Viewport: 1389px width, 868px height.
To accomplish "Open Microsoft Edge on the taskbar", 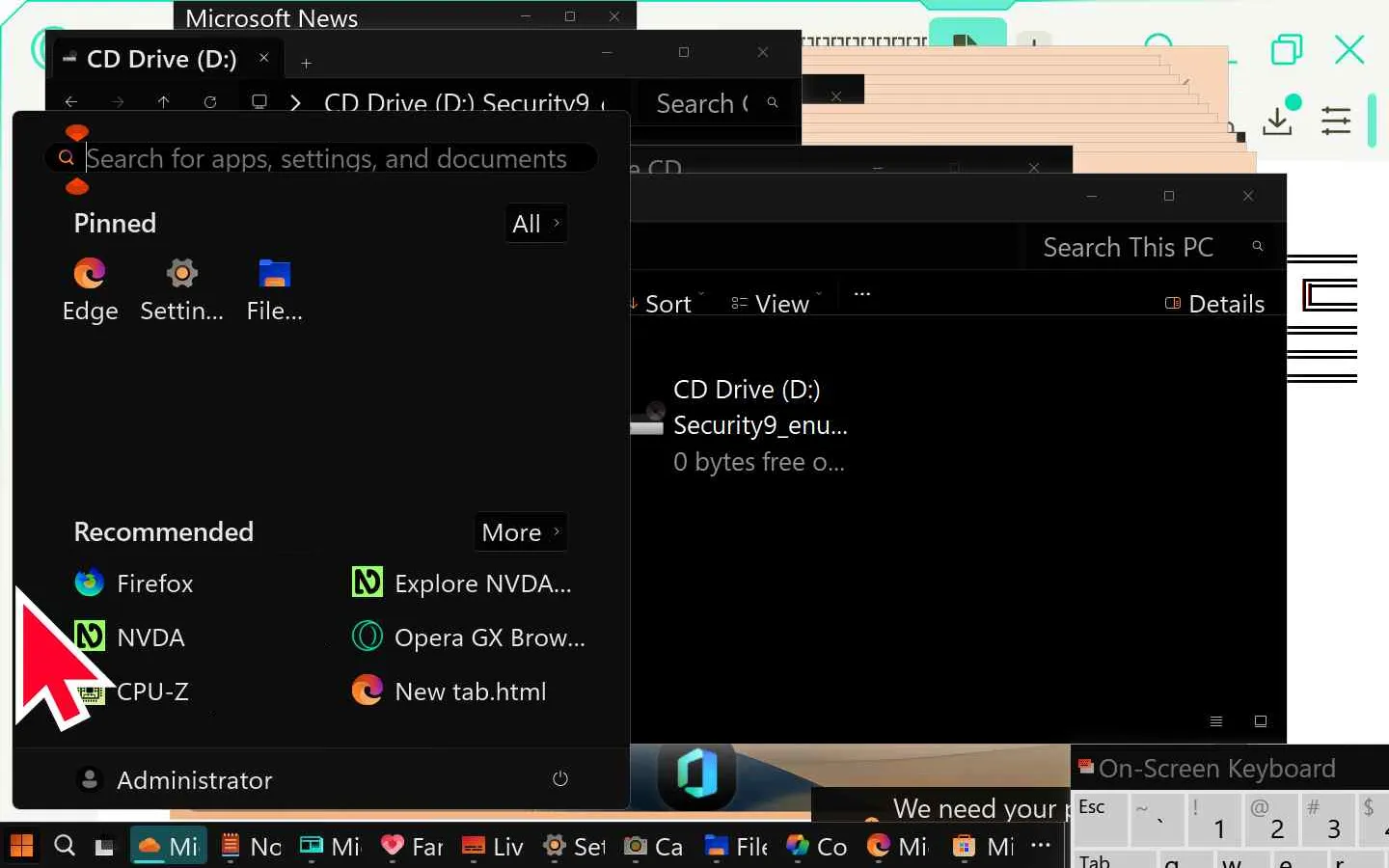I will click(x=898, y=847).
